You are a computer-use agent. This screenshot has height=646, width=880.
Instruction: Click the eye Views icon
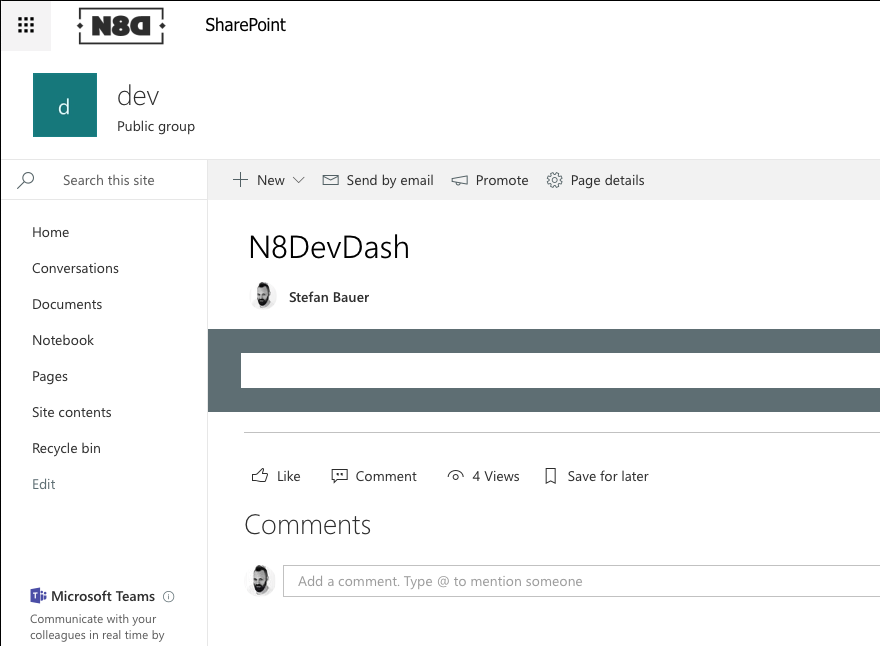tap(455, 476)
